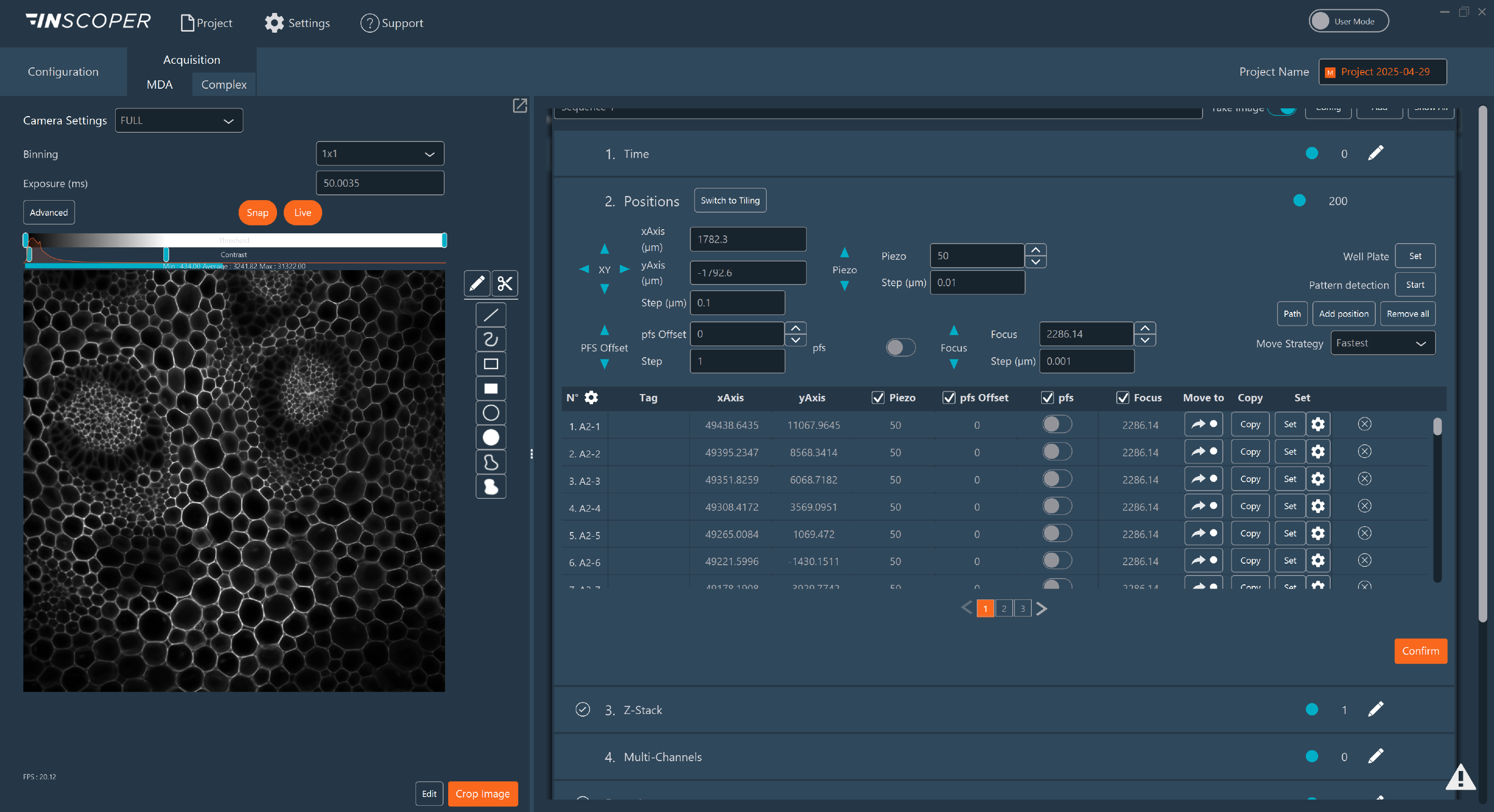Open Camera Settings FULL dropdown
The image size is (1494, 812).
pyautogui.click(x=178, y=120)
